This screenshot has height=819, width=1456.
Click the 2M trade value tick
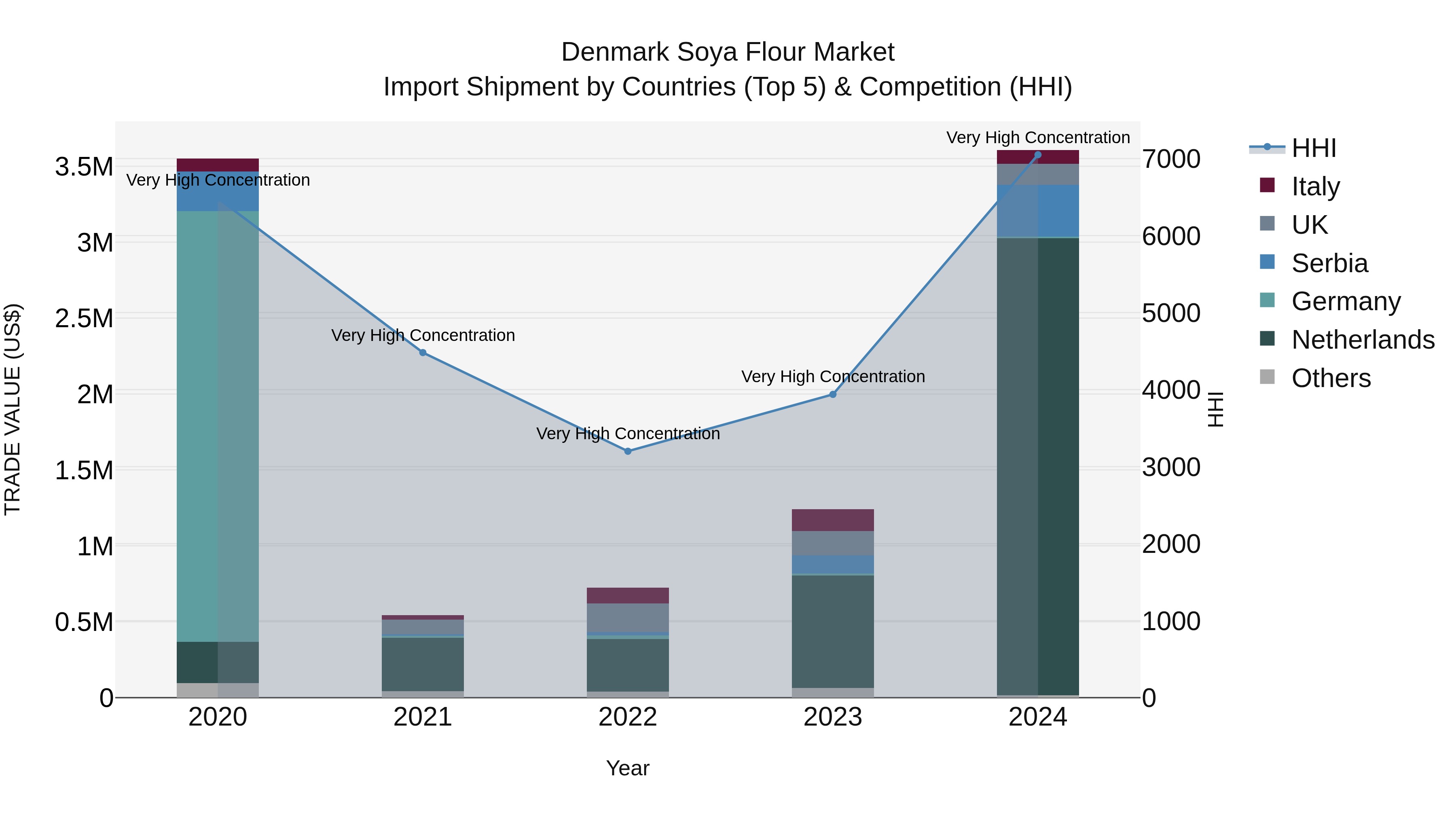click(x=95, y=394)
